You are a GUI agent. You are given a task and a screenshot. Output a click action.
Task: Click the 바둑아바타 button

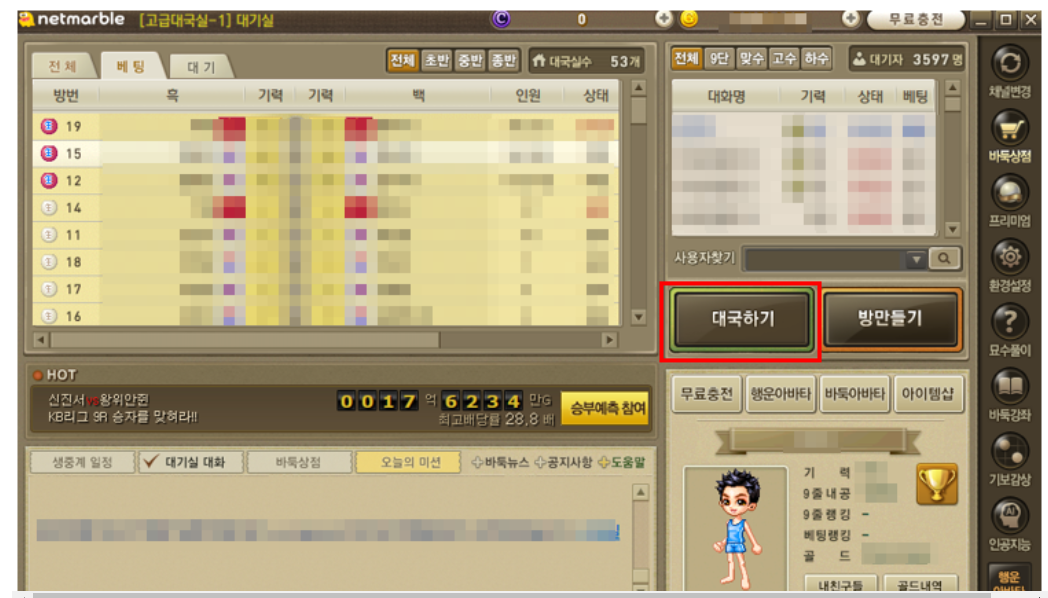[855, 394]
